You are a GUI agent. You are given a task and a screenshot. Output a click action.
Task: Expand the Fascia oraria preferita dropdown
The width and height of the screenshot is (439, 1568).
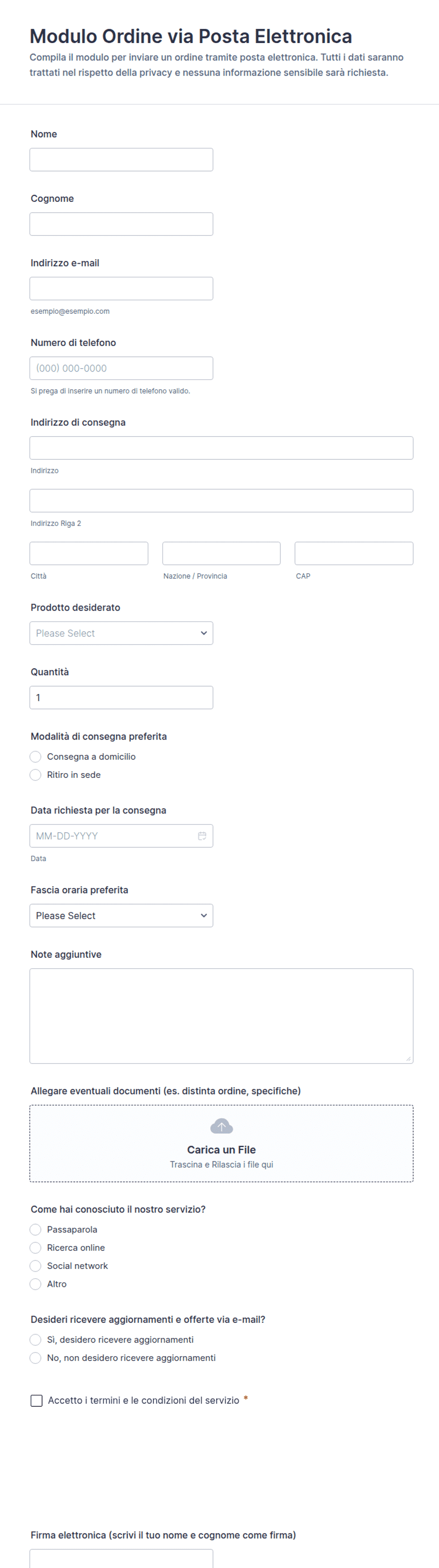tap(121, 915)
